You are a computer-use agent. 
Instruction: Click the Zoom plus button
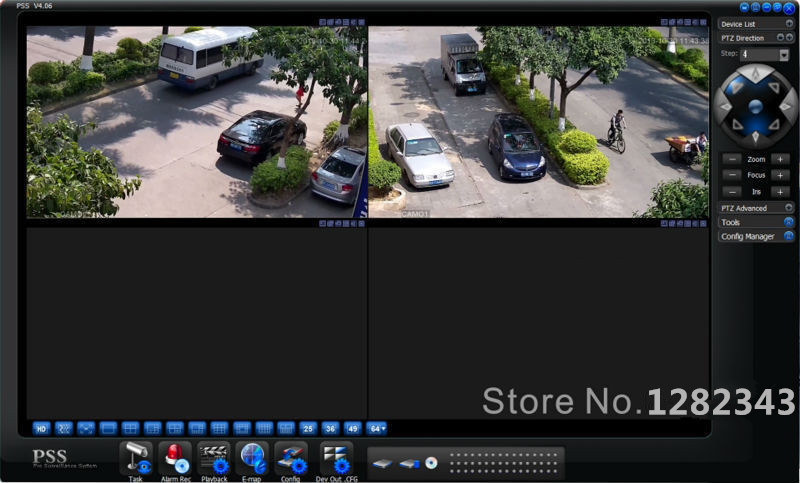(780, 159)
